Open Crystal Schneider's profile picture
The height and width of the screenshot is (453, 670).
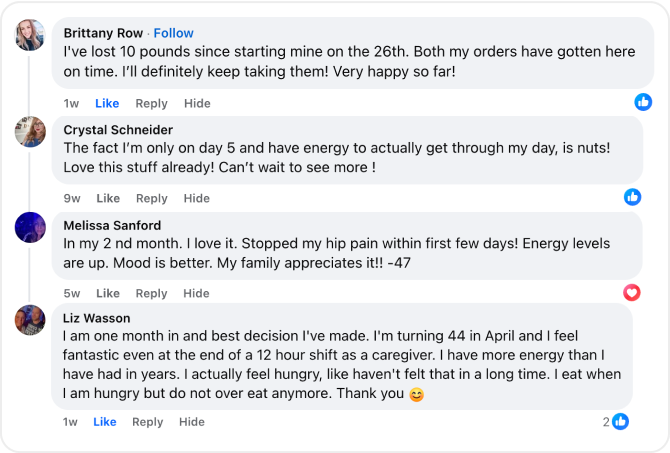30,132
